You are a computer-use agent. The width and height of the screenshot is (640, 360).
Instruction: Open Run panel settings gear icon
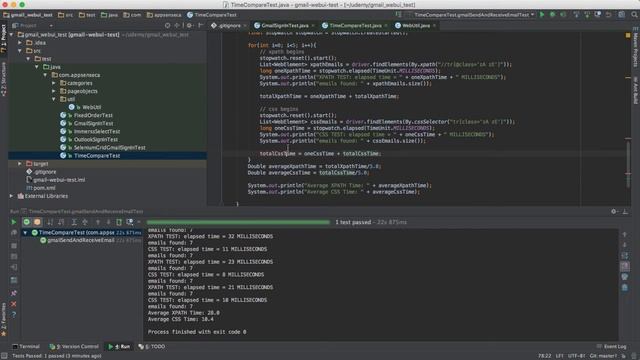click(x=613, y=211)
